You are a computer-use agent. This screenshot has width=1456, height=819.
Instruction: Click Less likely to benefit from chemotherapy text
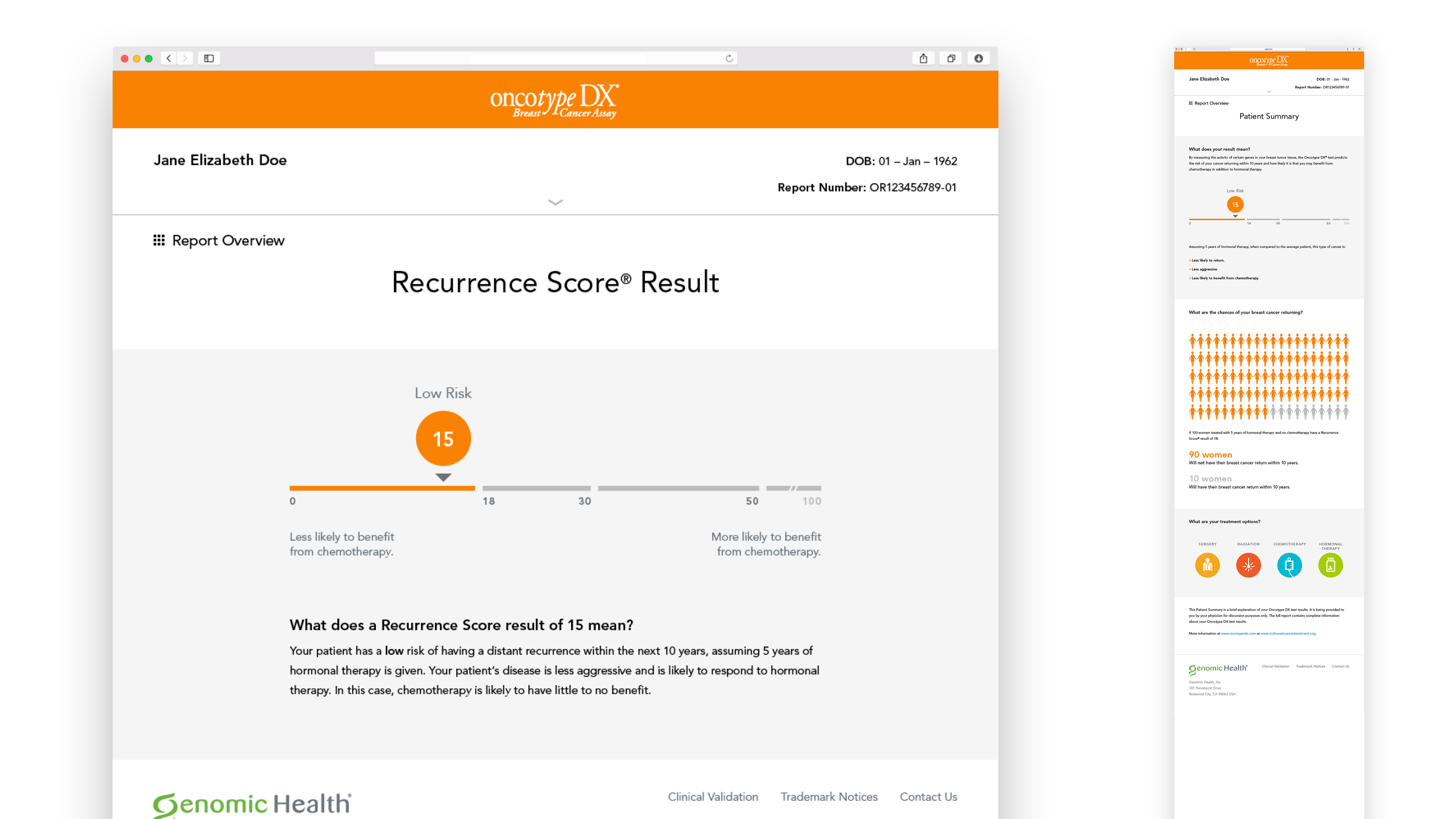click(342, 544)
